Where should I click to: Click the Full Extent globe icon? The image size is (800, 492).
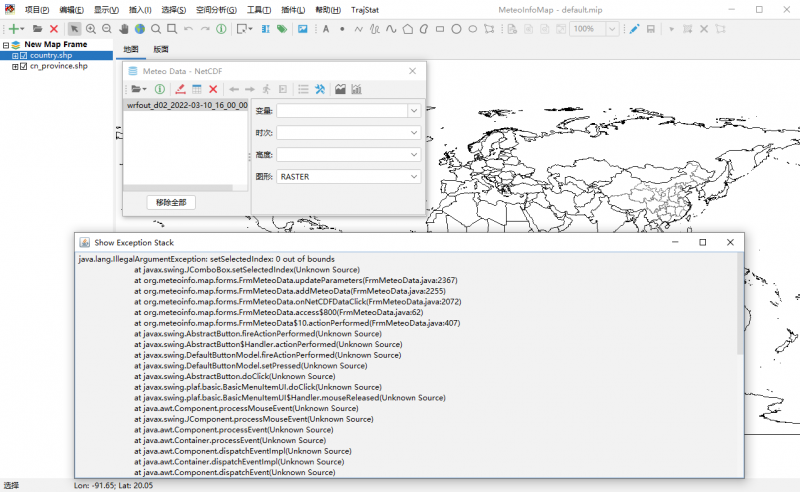click(139, 29)
